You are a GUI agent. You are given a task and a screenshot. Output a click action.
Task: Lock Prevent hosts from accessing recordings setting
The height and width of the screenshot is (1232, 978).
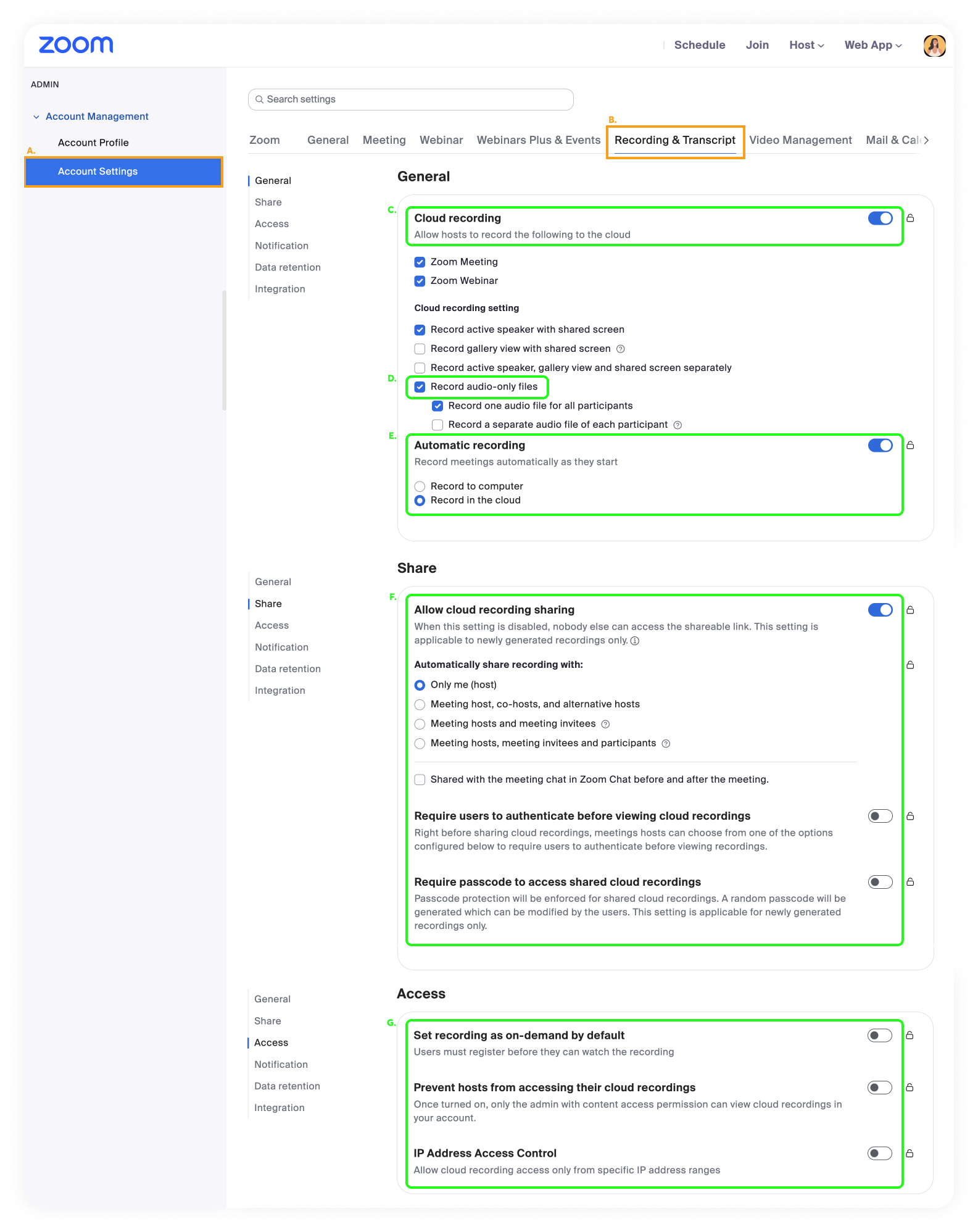coord(910,1088)
